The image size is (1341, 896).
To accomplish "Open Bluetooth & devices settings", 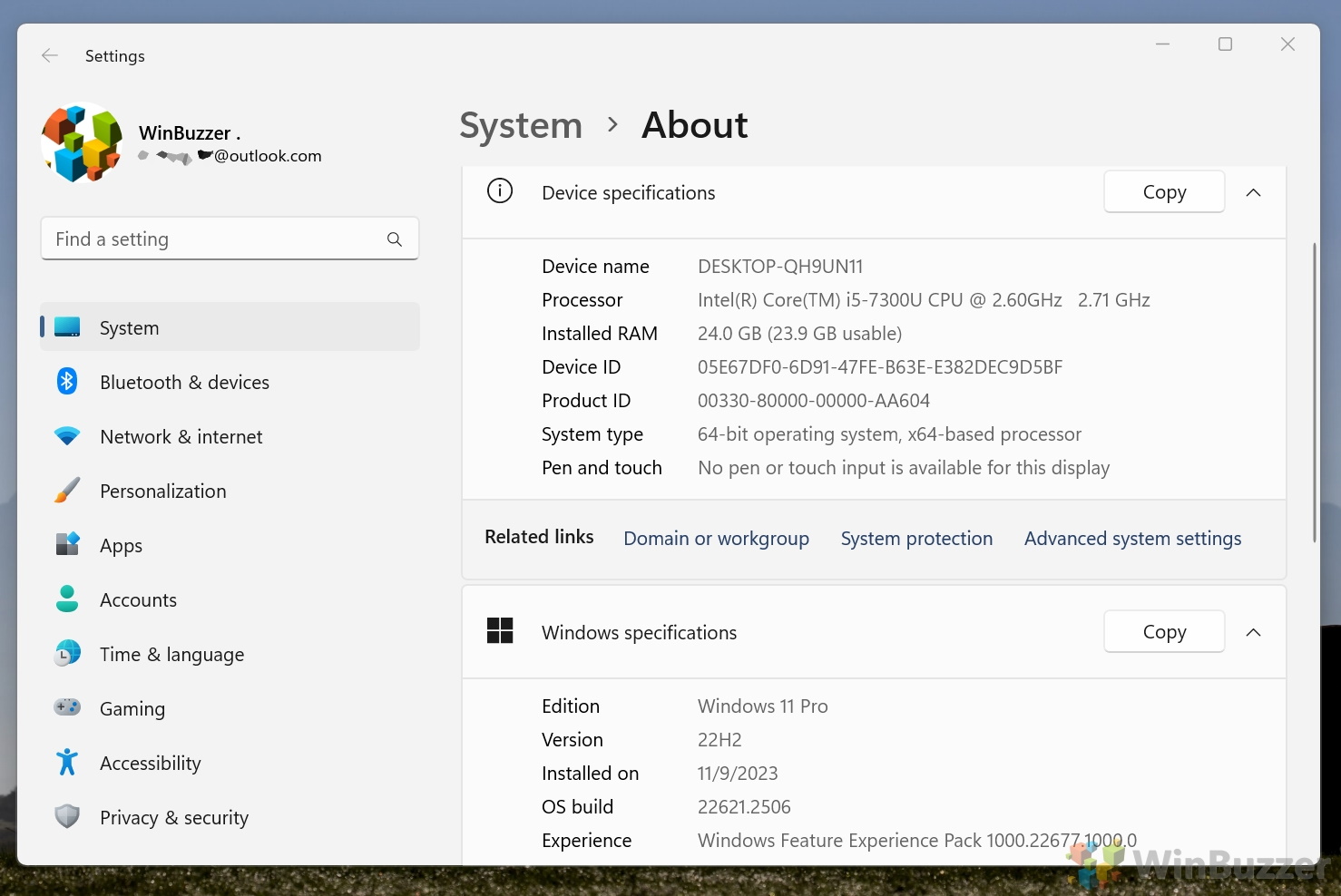I will point(230,382).
